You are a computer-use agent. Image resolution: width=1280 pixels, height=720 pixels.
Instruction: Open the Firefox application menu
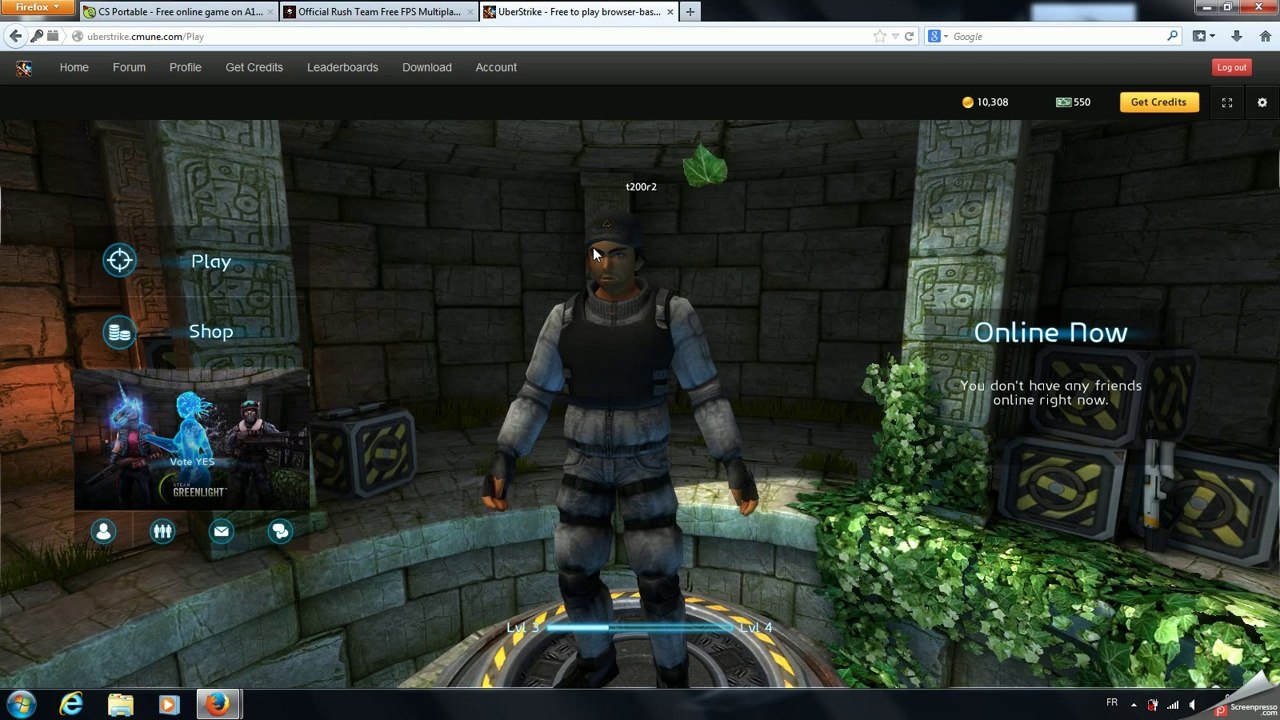[x=37, y=7]
